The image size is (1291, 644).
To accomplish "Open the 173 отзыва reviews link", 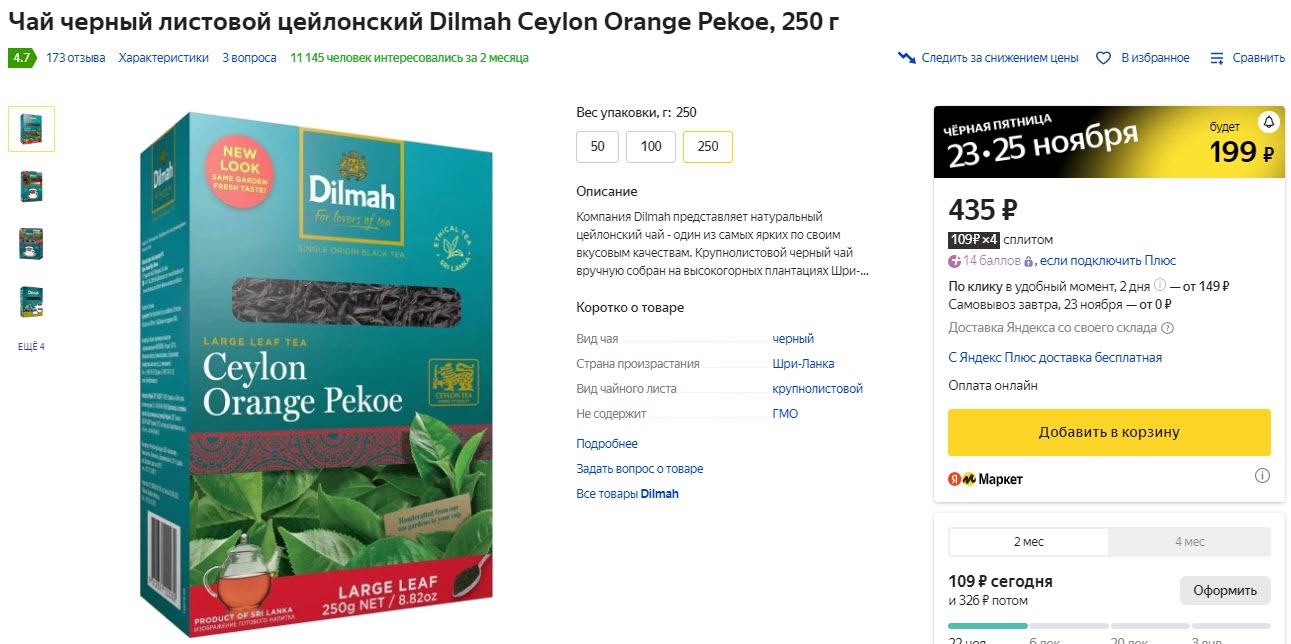I will tap(76, 58).
